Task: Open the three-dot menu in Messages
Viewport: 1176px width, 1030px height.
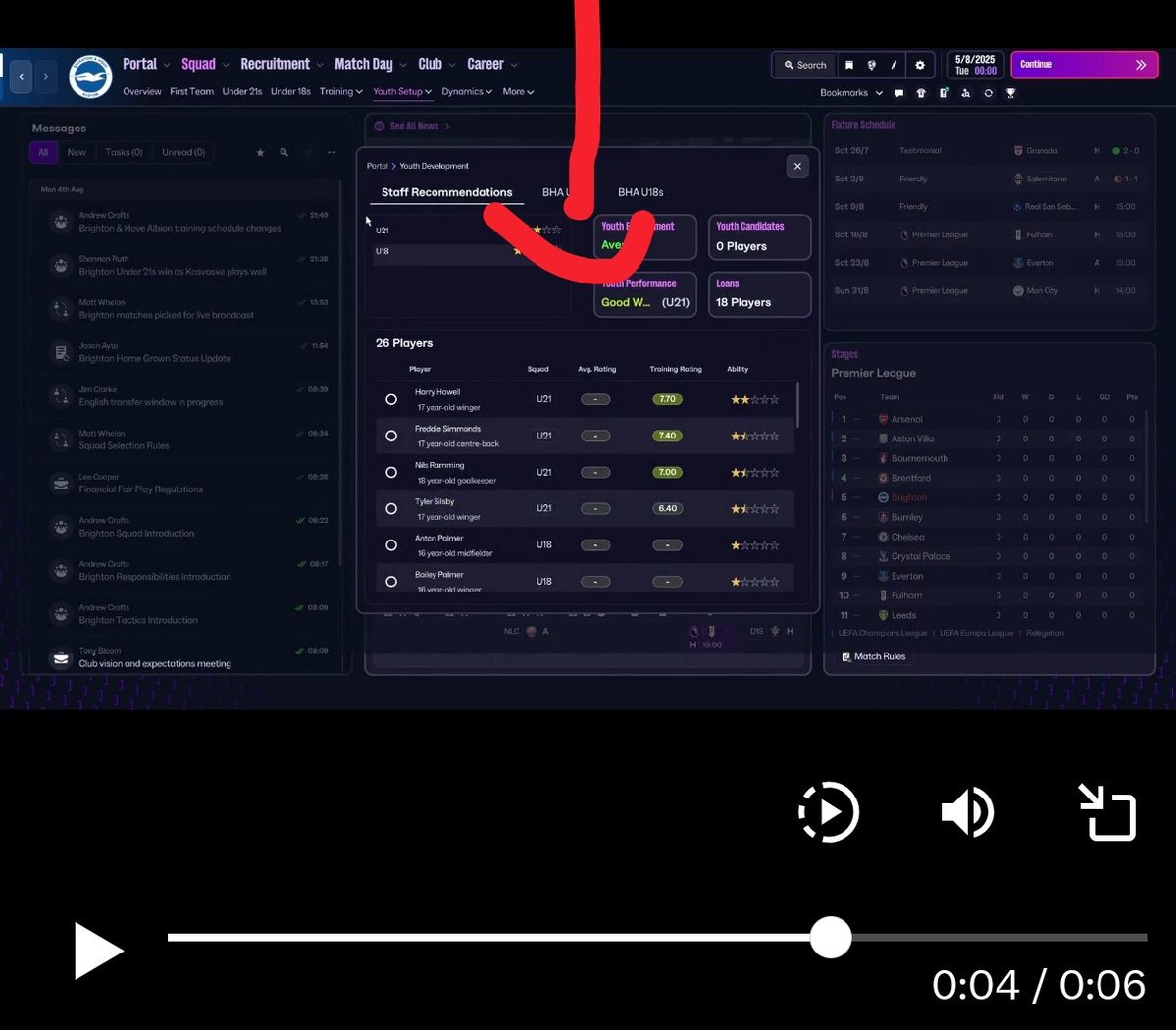Action: (x=332, y=152)
